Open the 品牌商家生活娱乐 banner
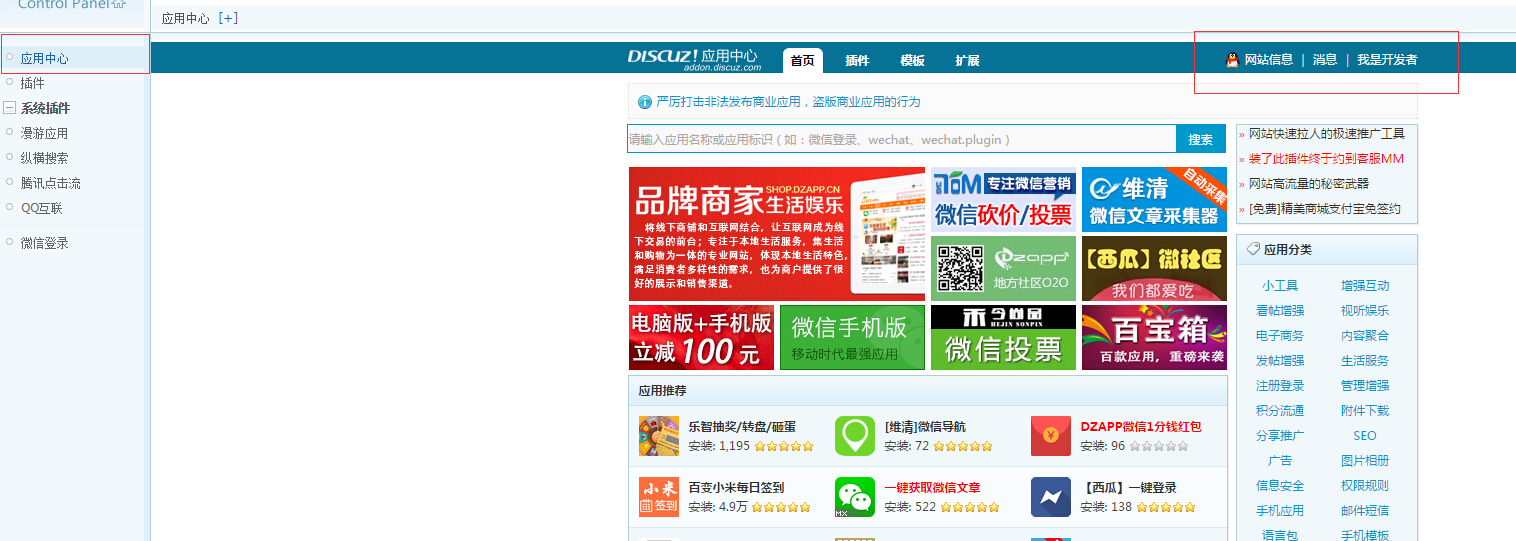The image size is (1516, 541). point(777,234)
